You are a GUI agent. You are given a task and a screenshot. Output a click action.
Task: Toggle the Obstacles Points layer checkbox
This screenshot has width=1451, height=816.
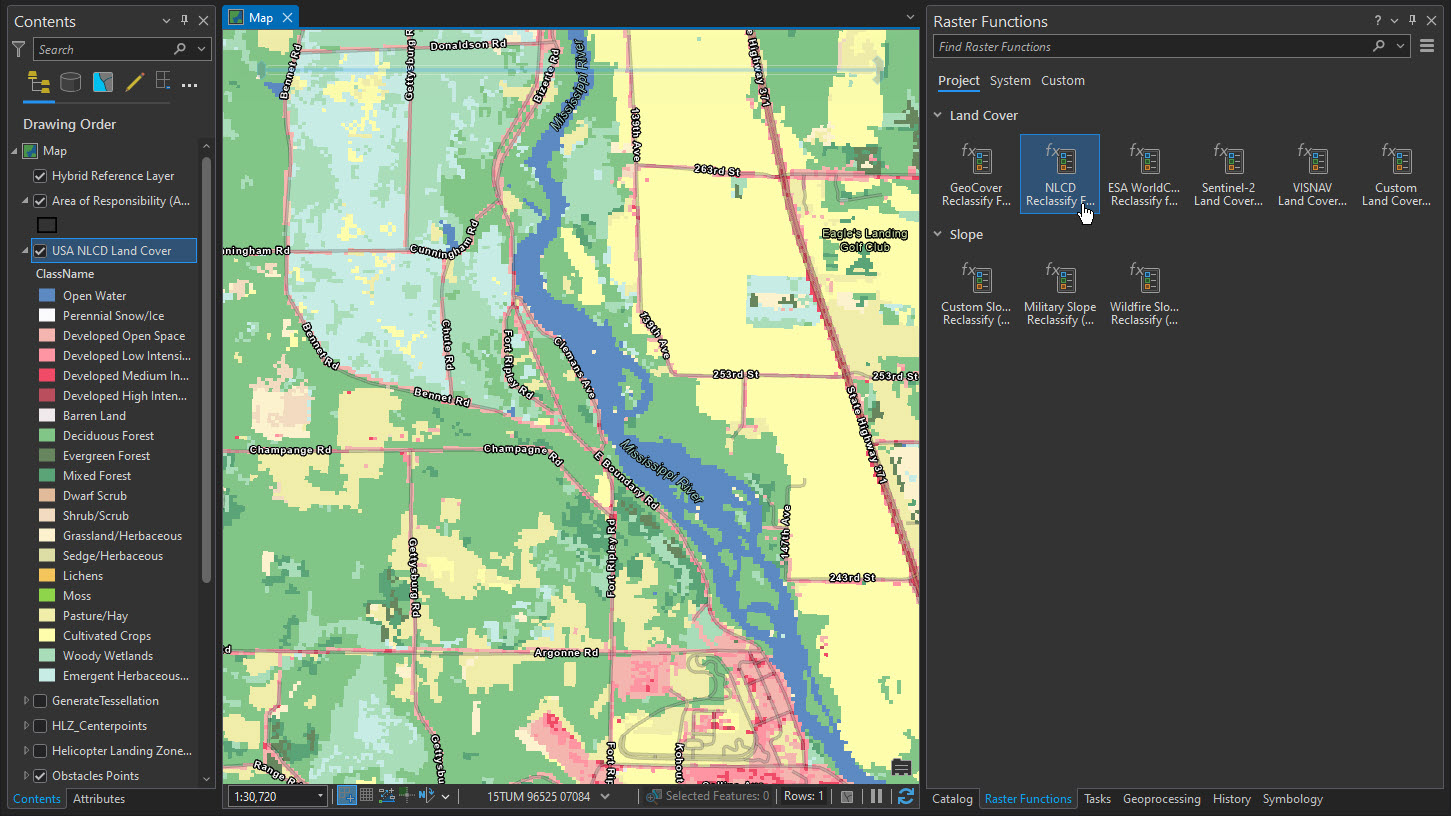(40, 775)
